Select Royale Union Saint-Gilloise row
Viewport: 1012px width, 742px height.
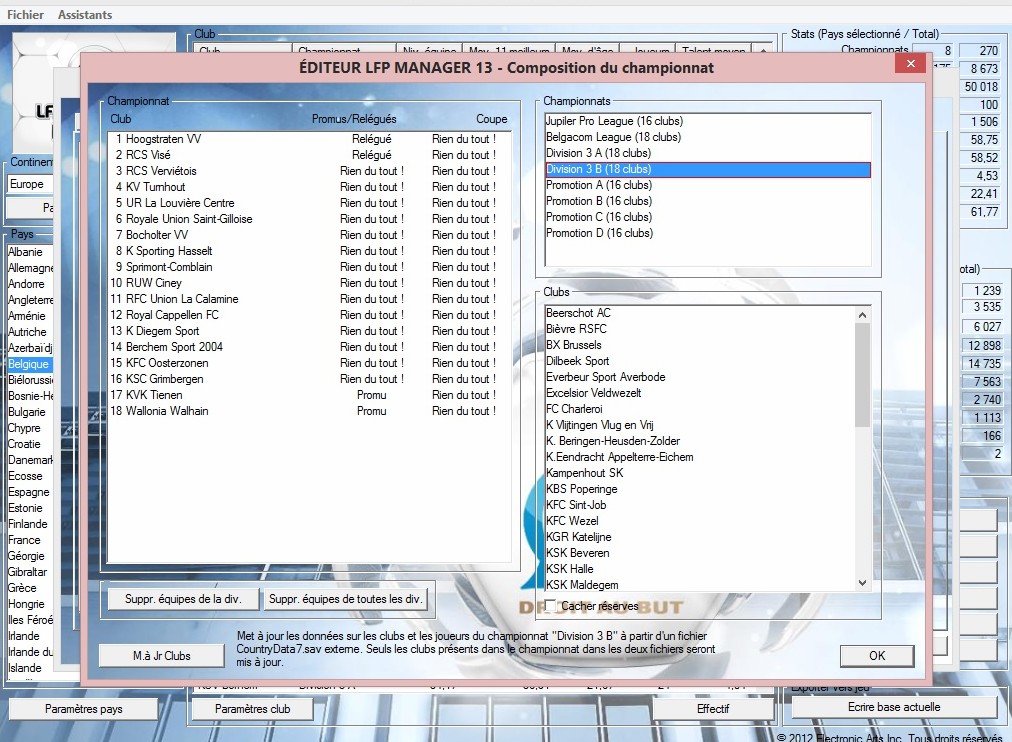pos(309,219)
